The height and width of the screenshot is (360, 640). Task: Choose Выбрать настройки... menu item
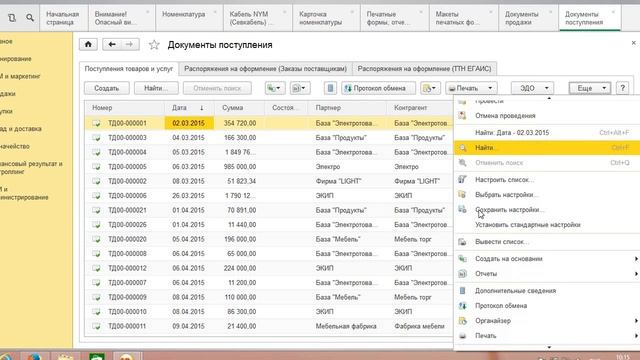click(x=547, y=195)
